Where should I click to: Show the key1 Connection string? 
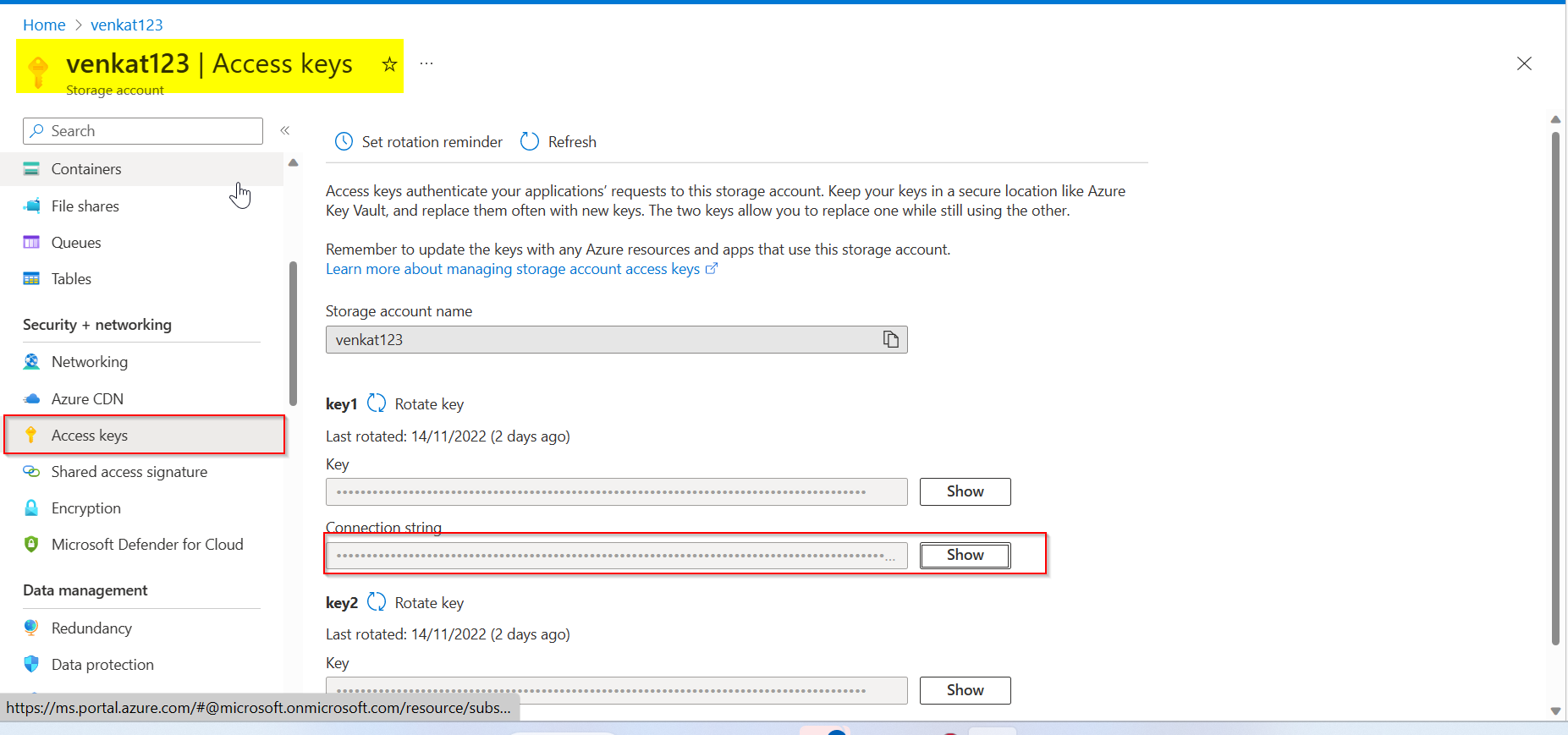pos(965,555)
